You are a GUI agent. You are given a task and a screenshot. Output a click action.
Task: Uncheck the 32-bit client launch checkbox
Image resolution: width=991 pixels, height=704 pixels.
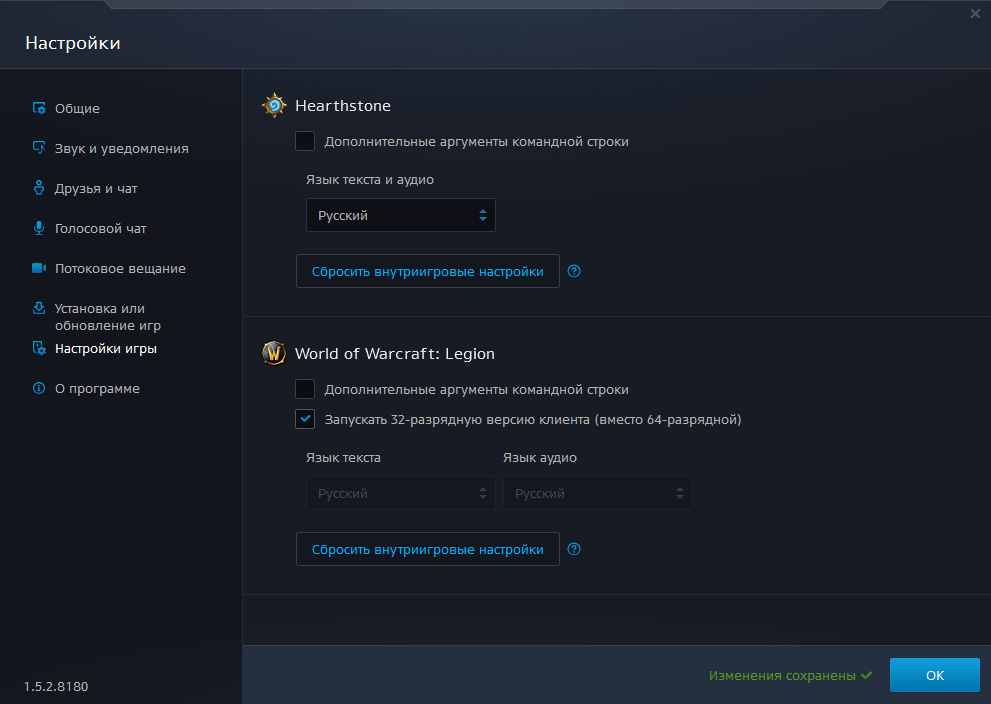coord(305,419)
